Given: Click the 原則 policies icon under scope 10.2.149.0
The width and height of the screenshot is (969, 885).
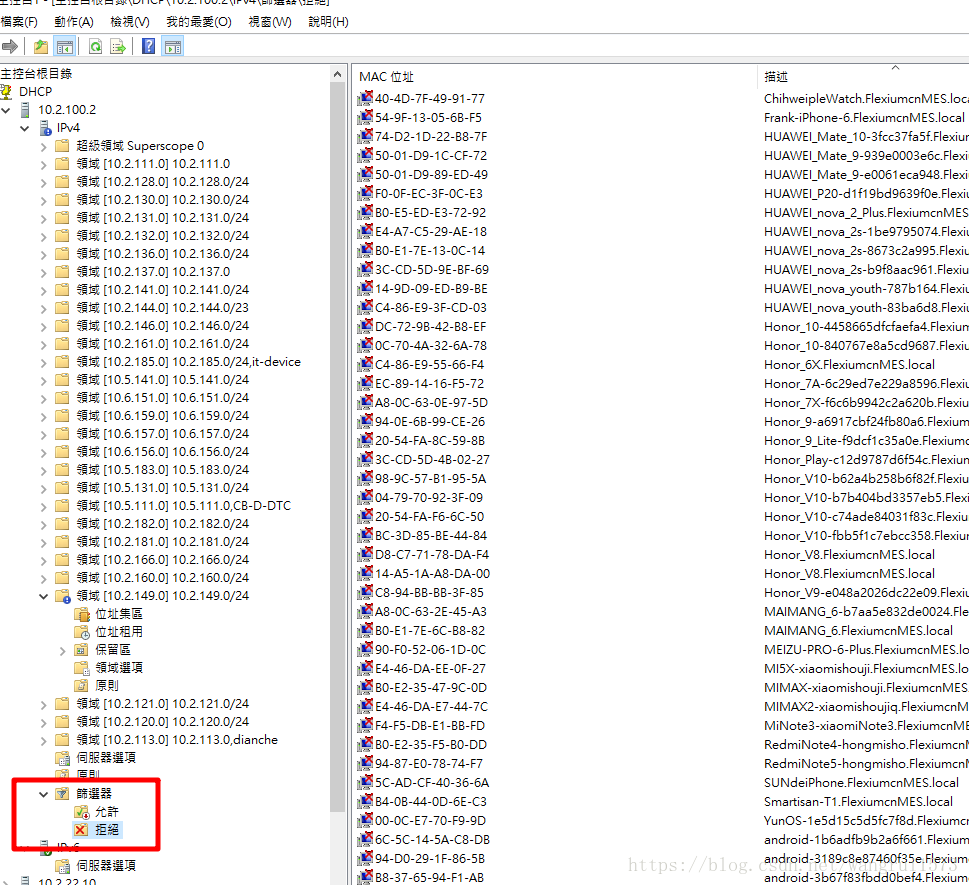Looking at the screenshot, I should click(x=81, y=686).
